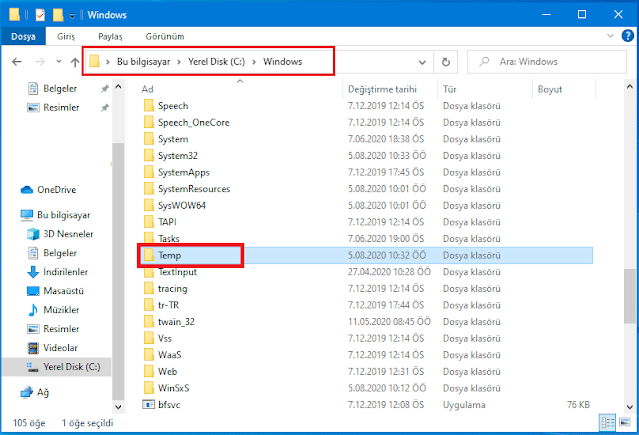Select the SystemApps folder

(x=183, y=172)
